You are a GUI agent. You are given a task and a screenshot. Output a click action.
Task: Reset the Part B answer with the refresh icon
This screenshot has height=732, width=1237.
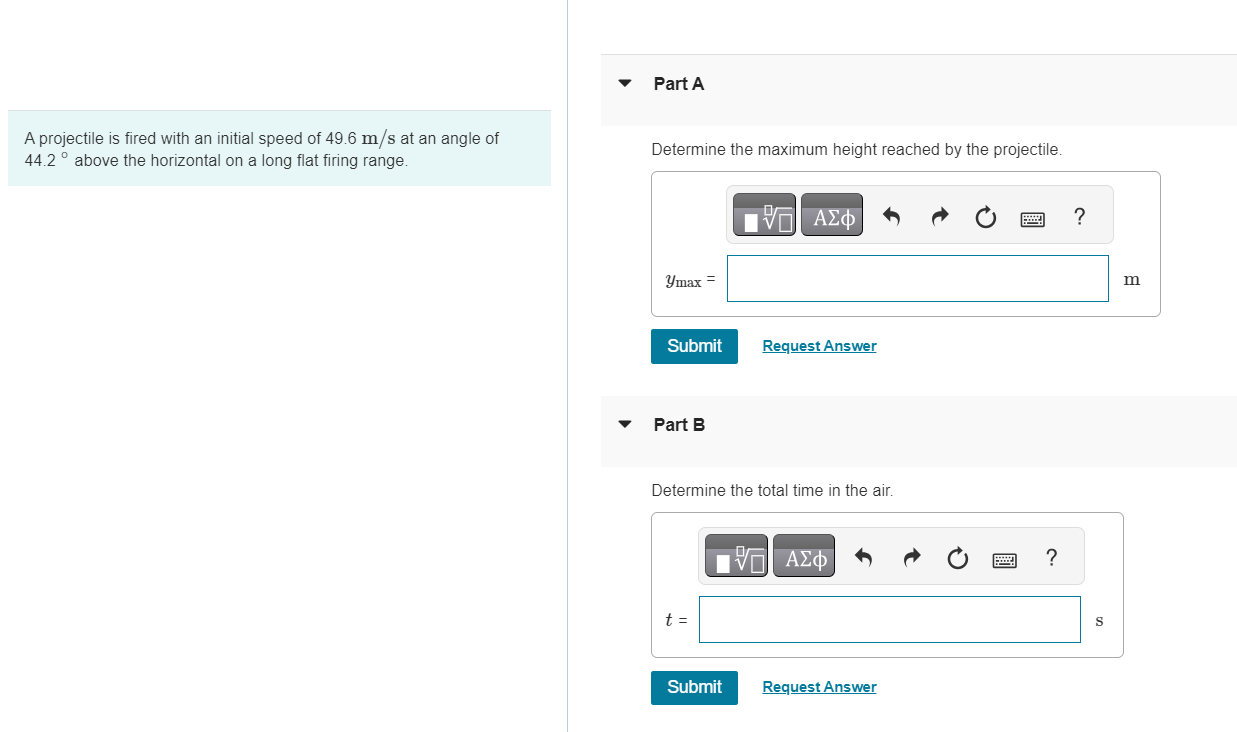point(957,558)
